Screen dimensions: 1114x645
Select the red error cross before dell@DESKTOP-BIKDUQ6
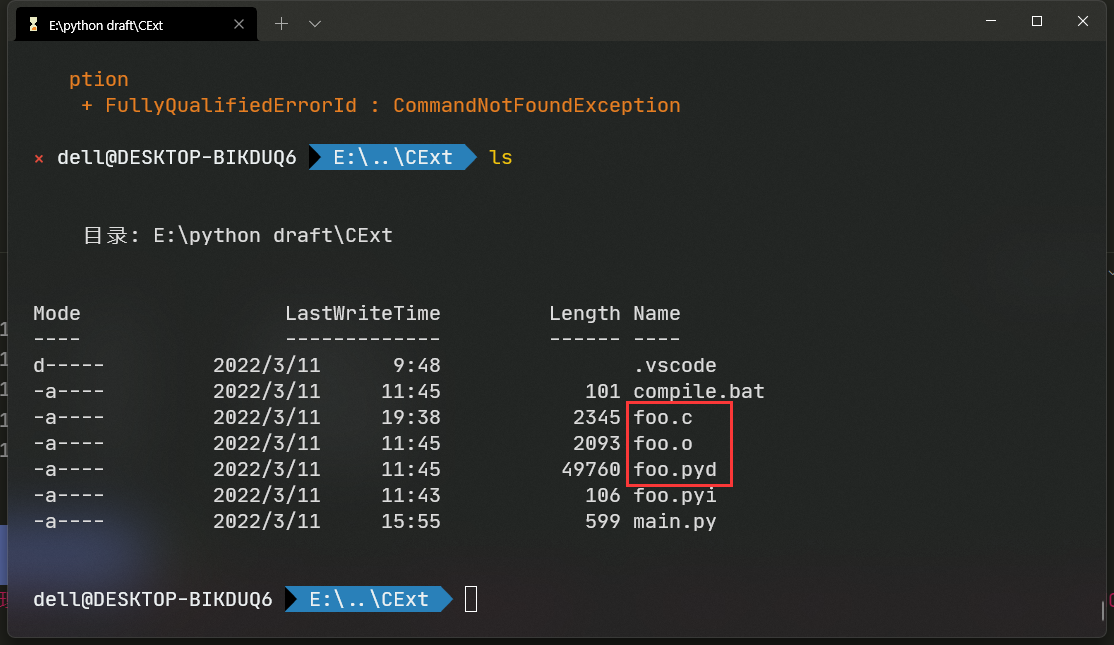pos(38,157)
